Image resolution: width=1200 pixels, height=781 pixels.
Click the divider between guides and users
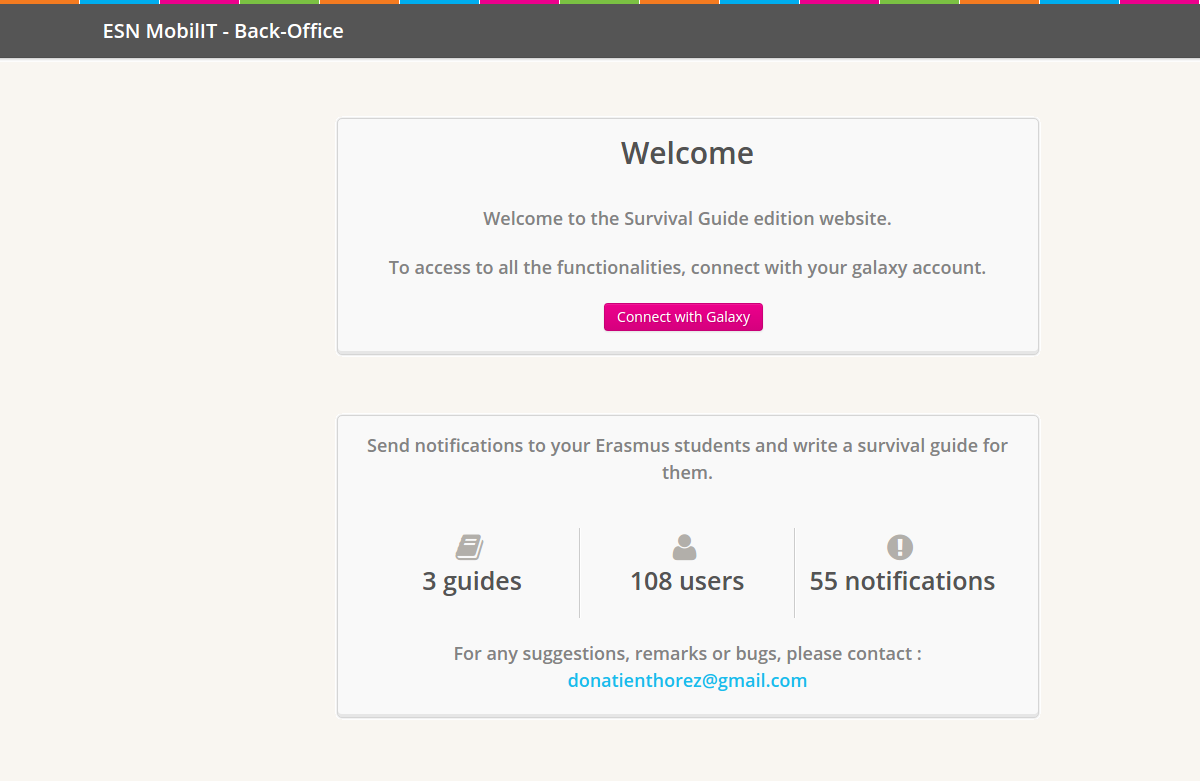[579, 573]
